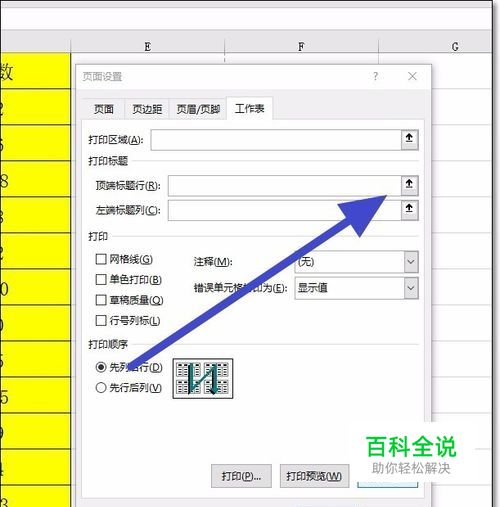This screenshot has width=500, height=507.
Task: Choose the 先行后列 print order radio
Action: pos(101,388)
